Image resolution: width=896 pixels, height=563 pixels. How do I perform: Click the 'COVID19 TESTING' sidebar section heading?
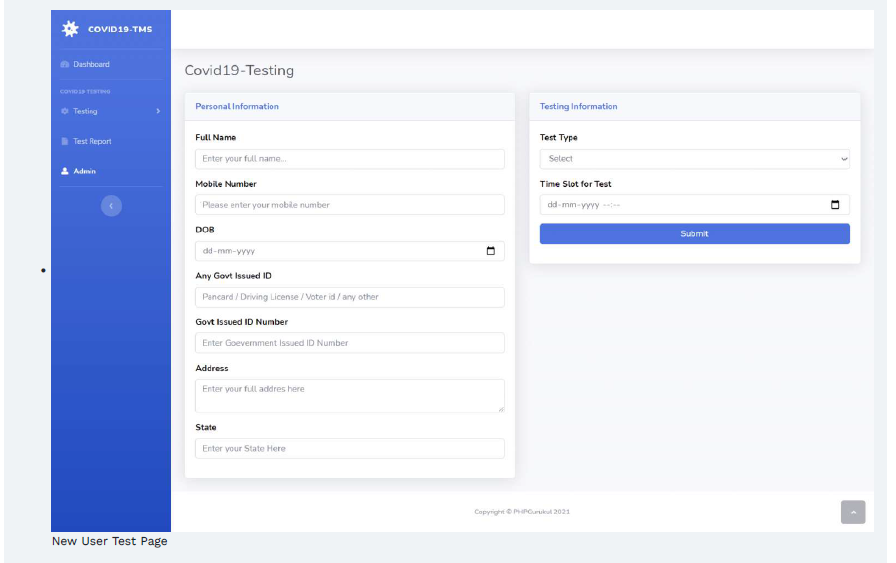coord(85,91)
